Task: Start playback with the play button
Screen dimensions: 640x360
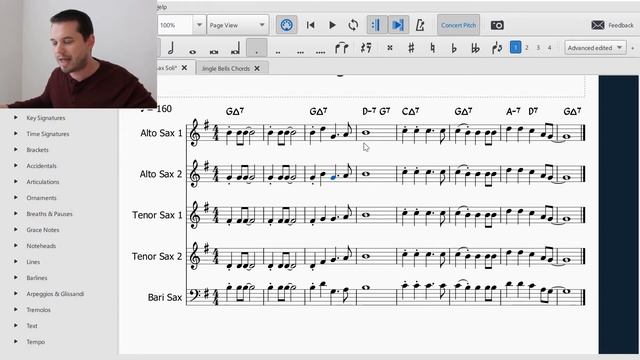Action: pyautogui.click(x=332, y=25)
